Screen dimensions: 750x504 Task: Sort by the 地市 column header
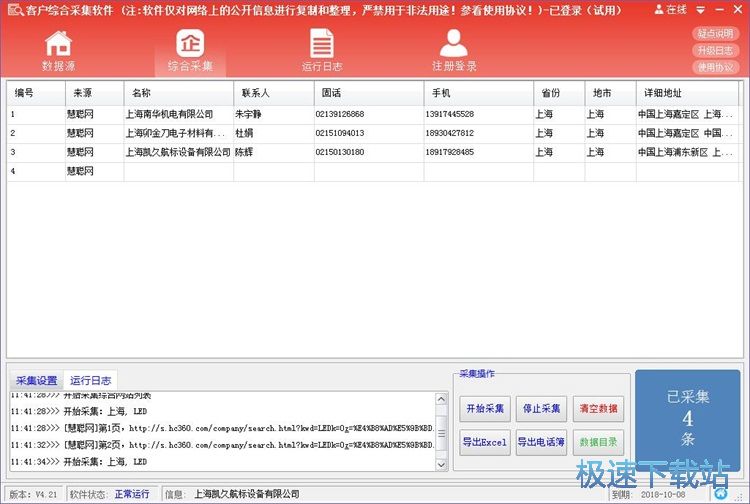(x=611, y=93)
